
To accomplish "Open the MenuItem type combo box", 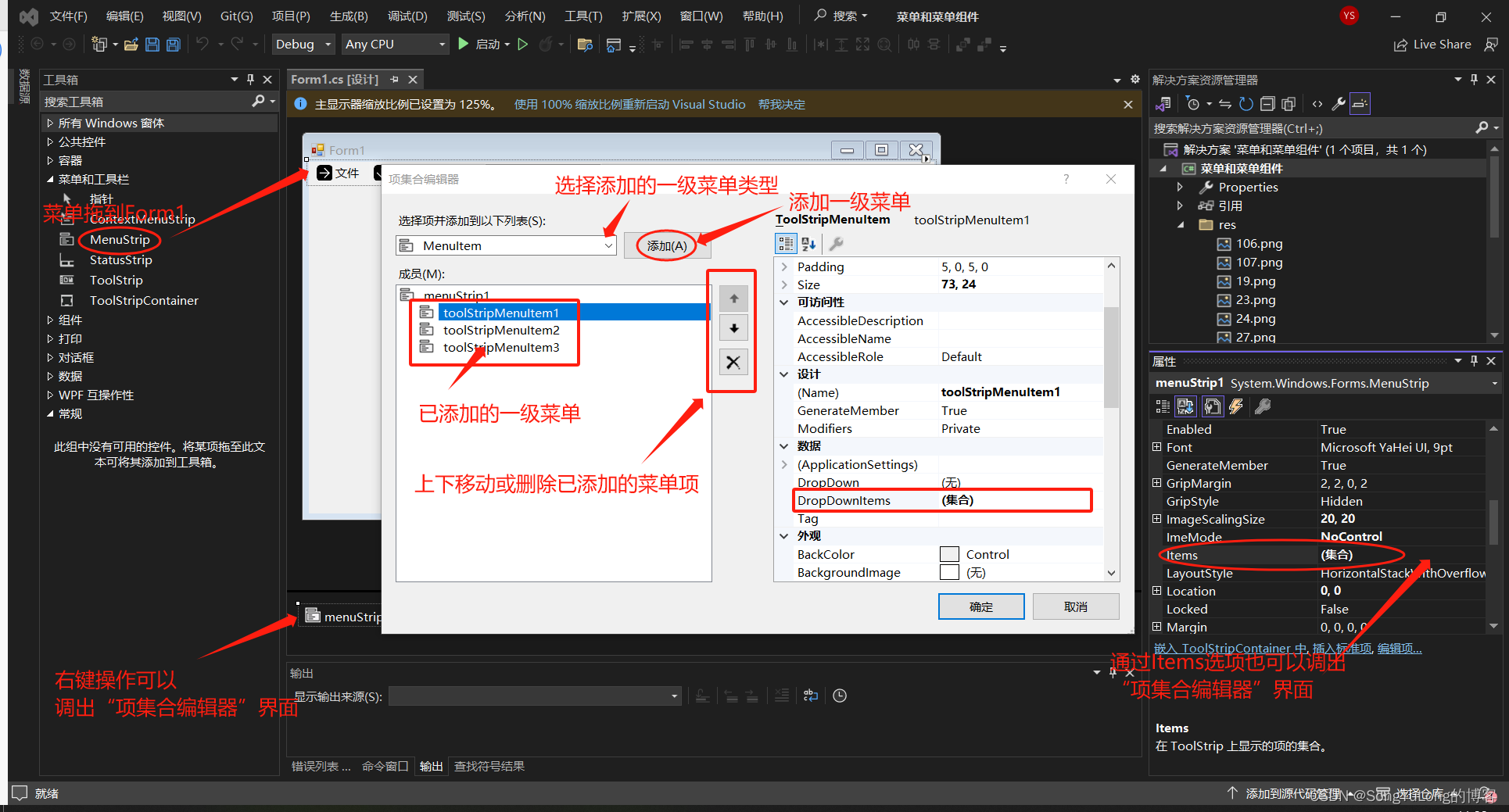I will [506, 245].
